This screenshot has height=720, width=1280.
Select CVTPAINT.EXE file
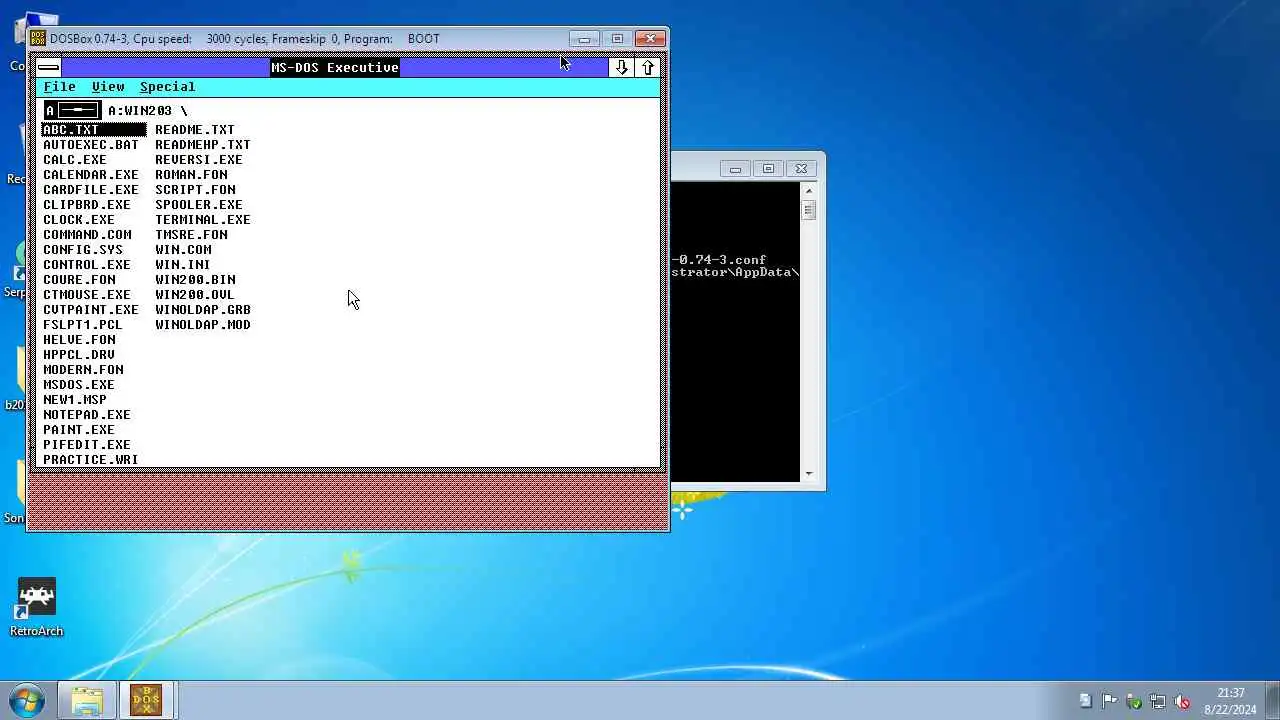[x=91, y=310]
